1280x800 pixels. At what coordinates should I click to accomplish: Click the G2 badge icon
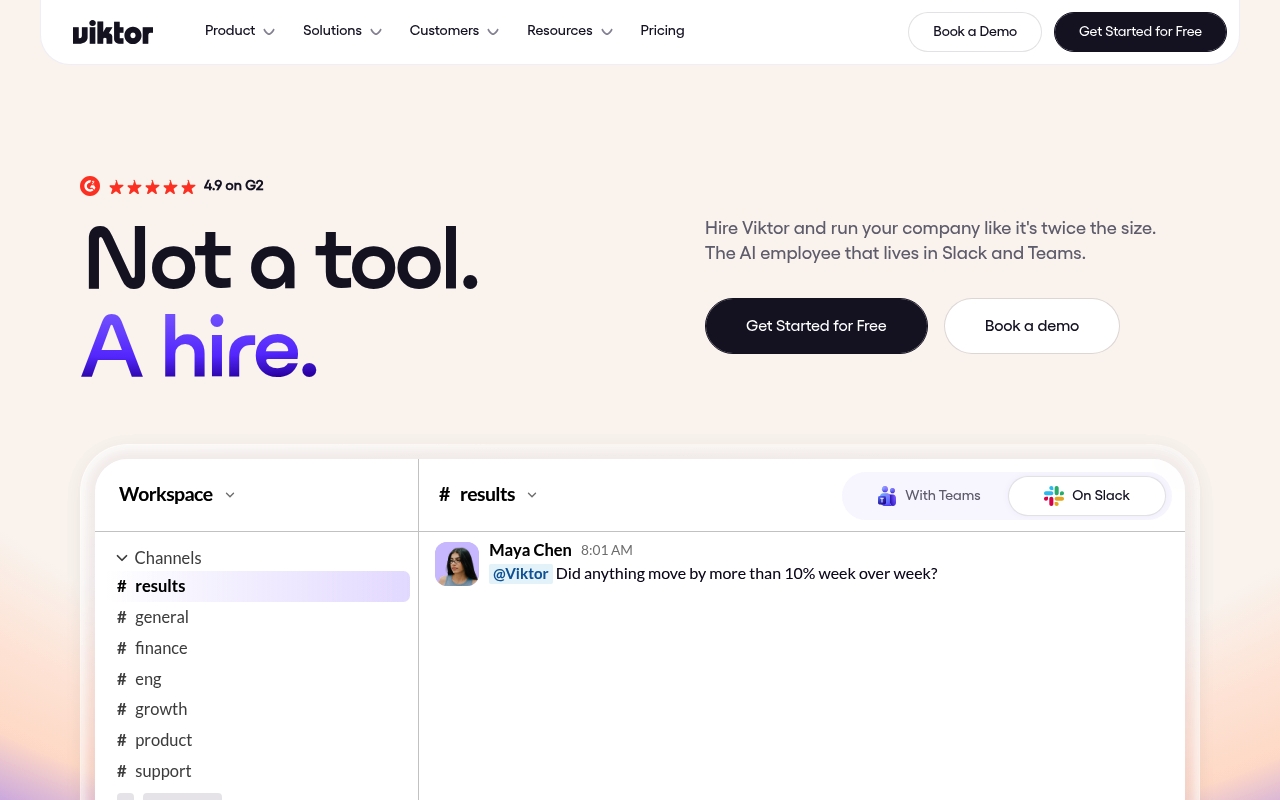(x=90, y=186)
